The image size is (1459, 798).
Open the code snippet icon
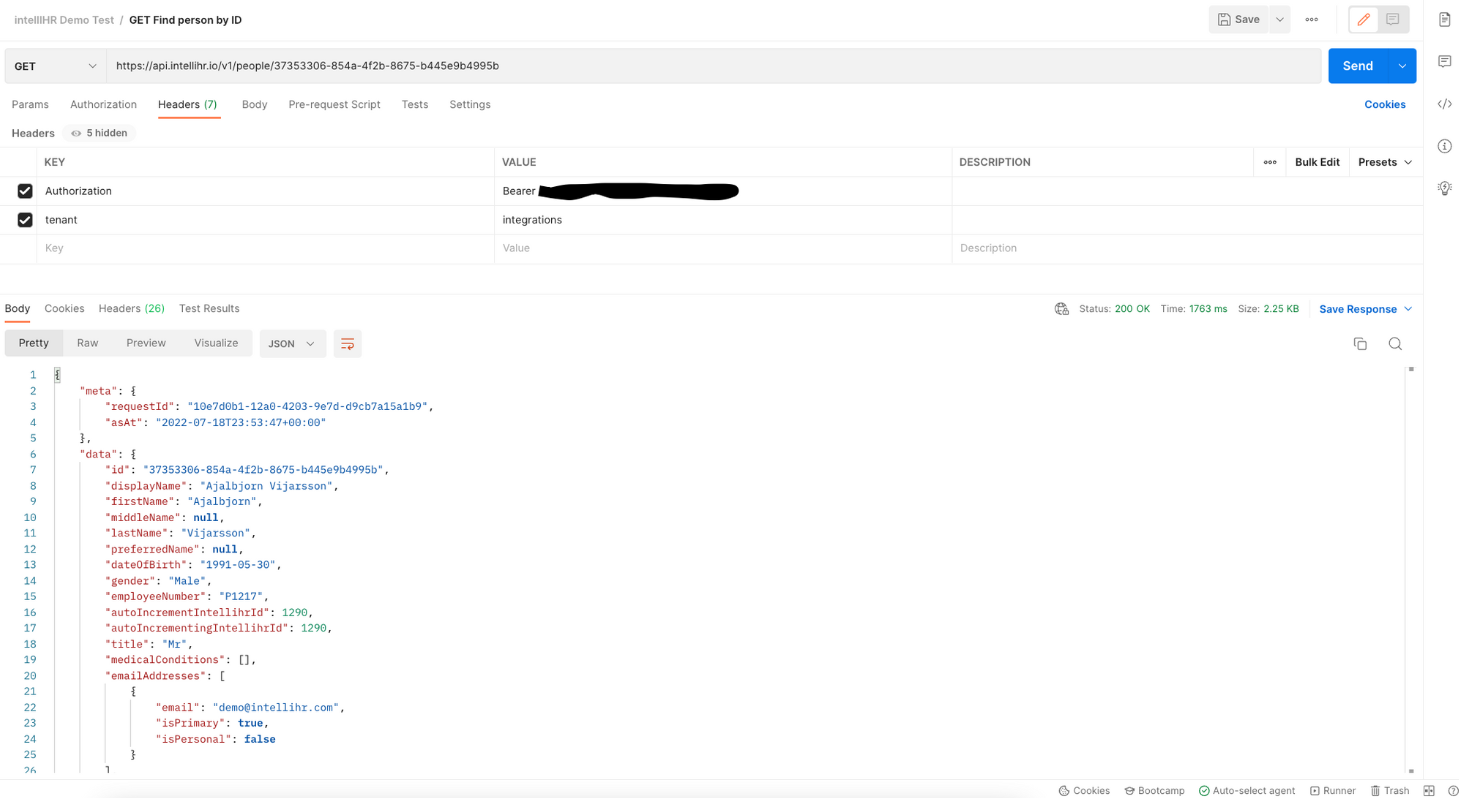pyautogui.click(x=1445, y=104)
